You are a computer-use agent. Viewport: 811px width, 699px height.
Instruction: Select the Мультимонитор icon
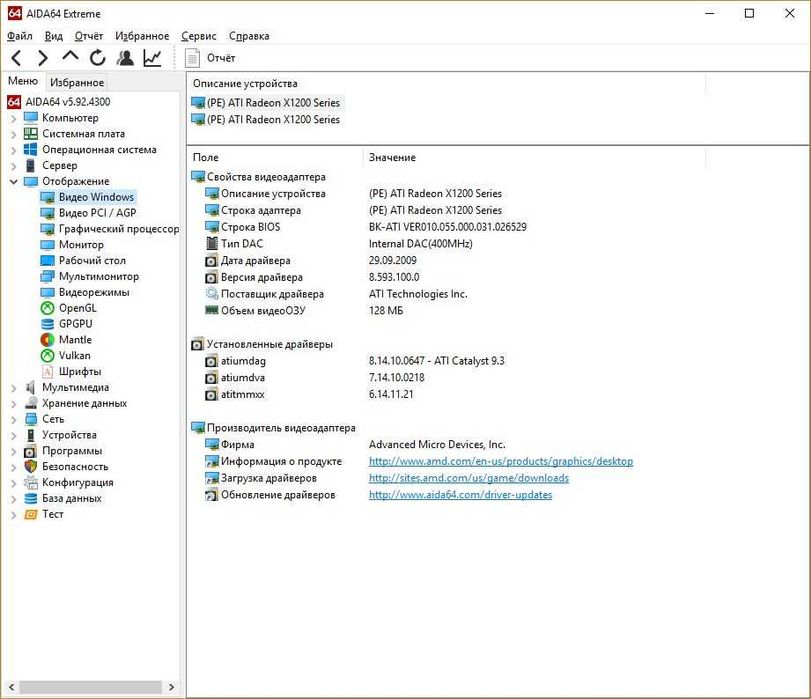coord(47,277)
